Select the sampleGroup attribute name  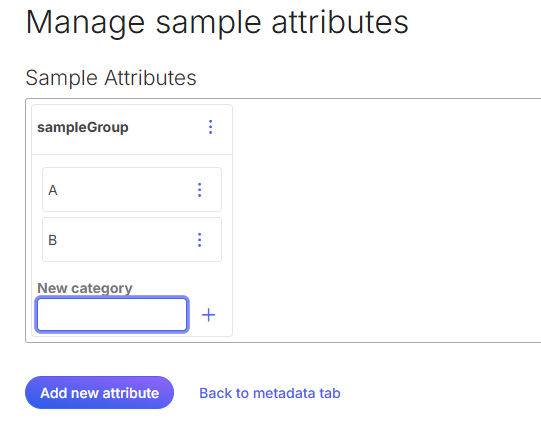tap(83, 127)
